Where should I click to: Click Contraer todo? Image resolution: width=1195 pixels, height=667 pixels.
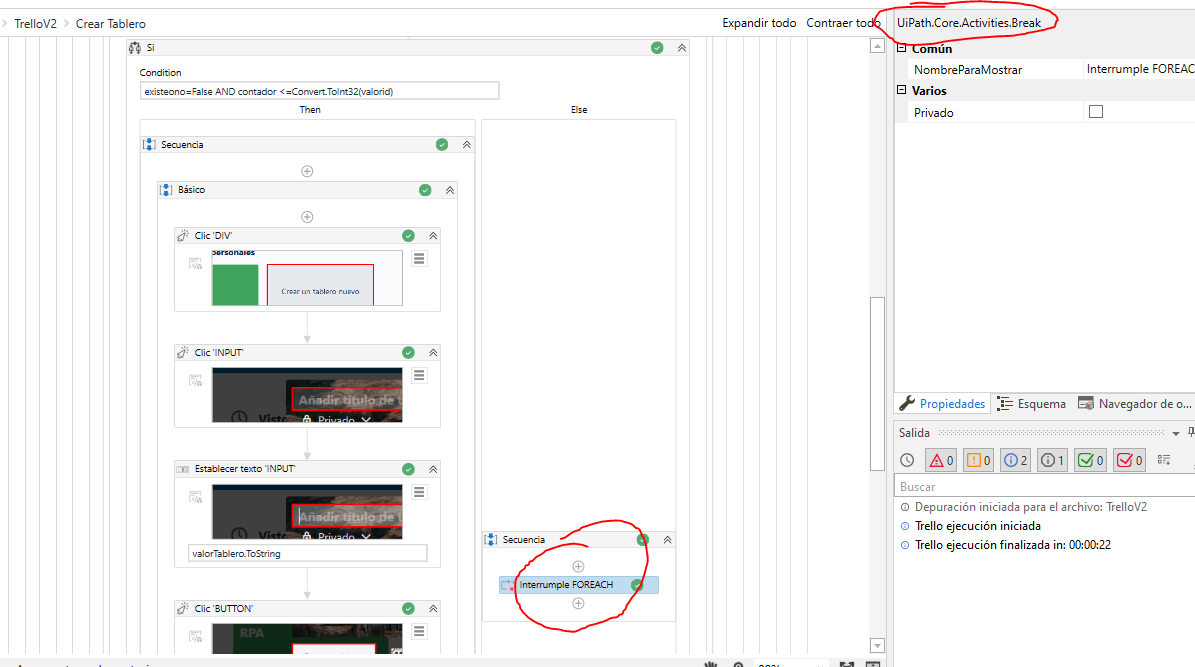(843, 23)
